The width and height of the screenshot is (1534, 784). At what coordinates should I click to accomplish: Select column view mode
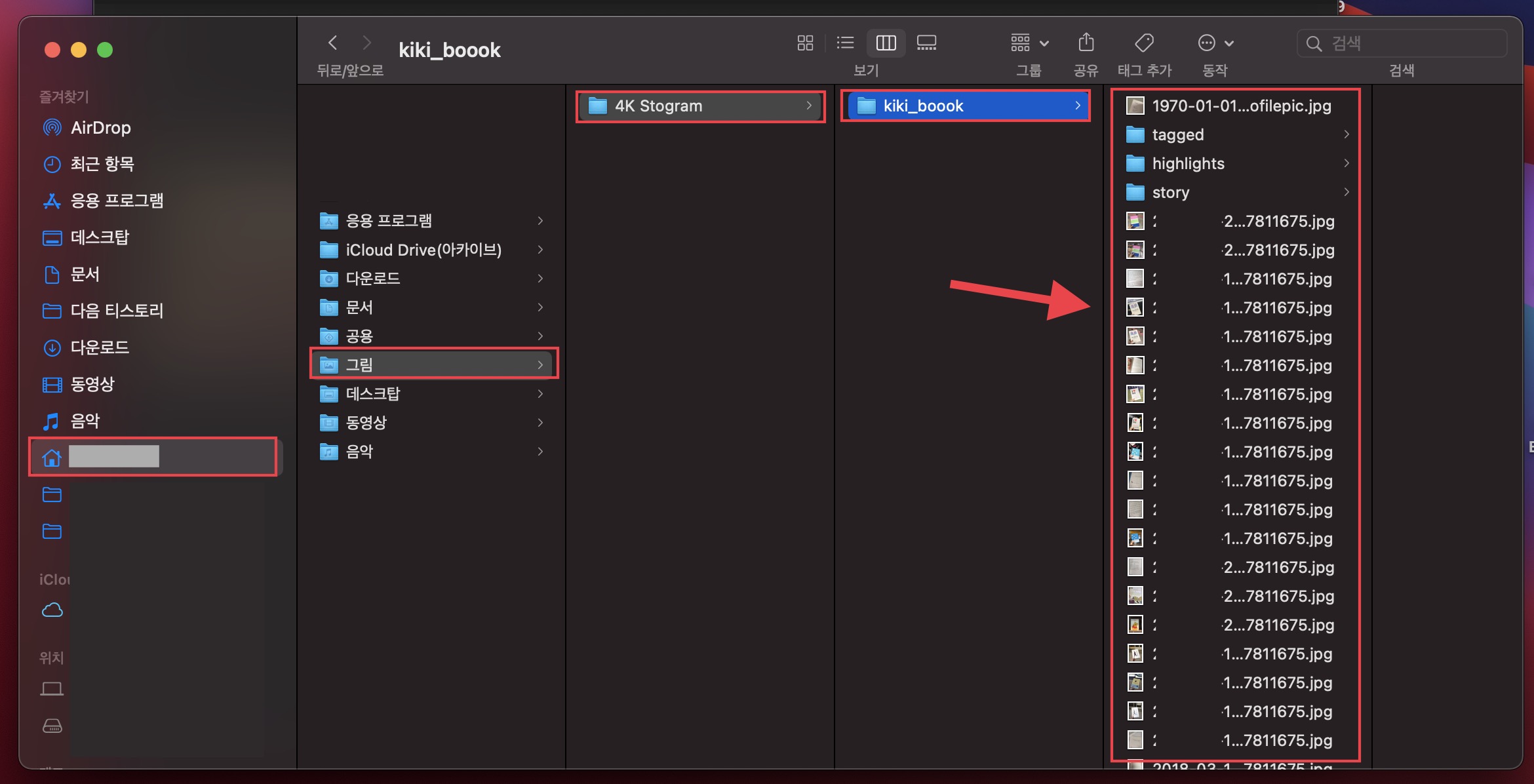886,43
